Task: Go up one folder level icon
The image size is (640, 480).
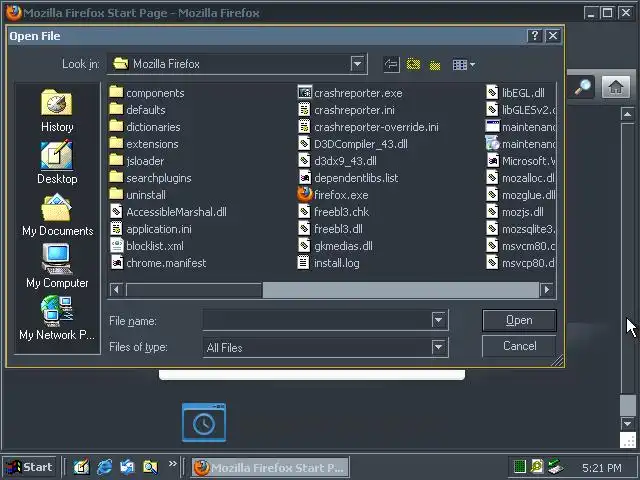Action: coord(413,64)
